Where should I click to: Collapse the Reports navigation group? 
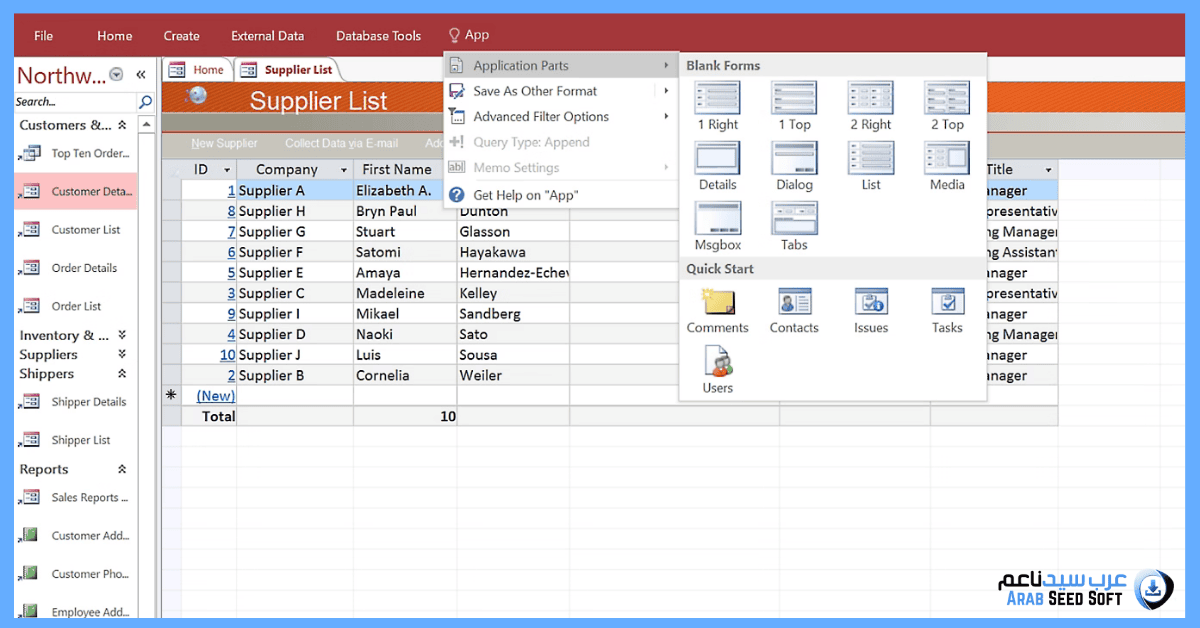click(122, 469)
